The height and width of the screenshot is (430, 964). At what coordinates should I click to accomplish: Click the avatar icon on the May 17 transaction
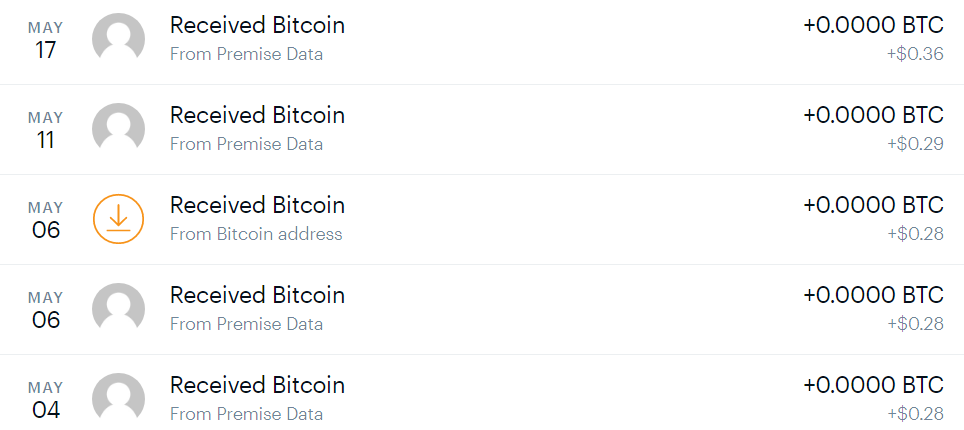click(118, 39)
